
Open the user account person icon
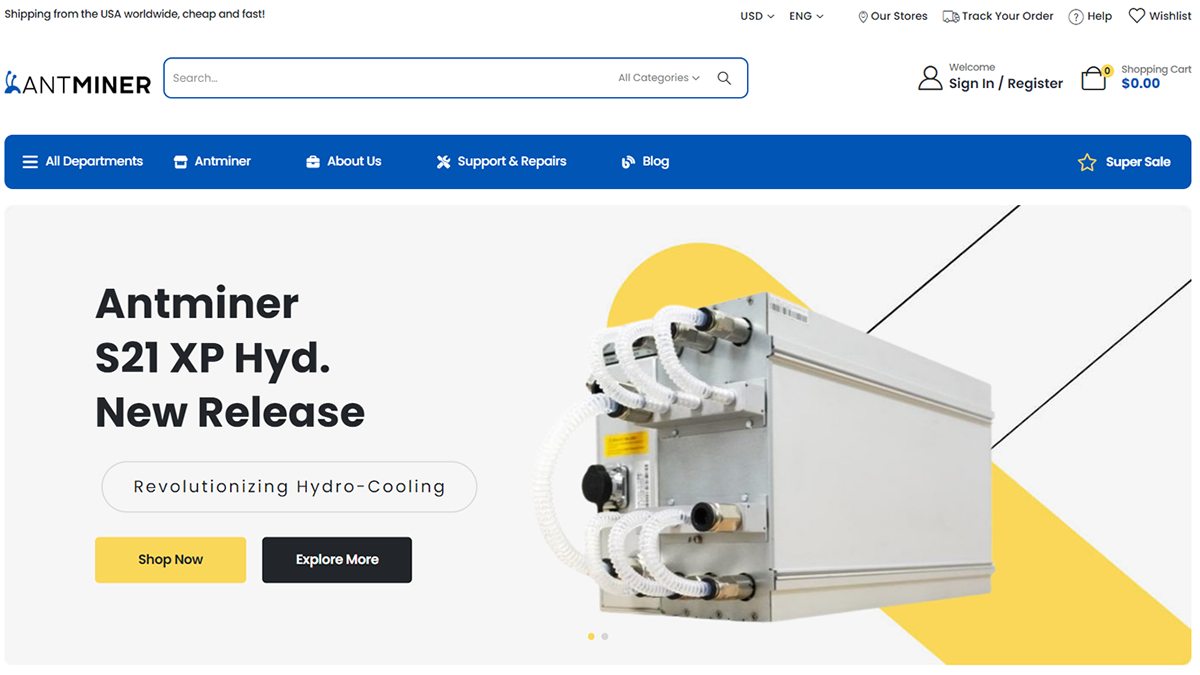coord(929,77)
